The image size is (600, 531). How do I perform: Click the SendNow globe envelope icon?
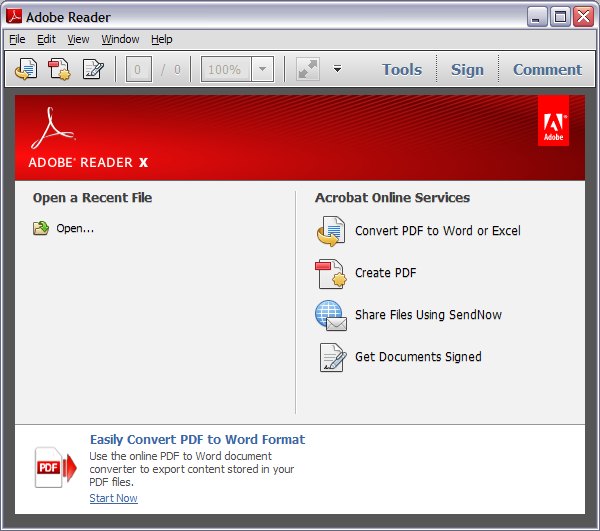click(330, 315)
